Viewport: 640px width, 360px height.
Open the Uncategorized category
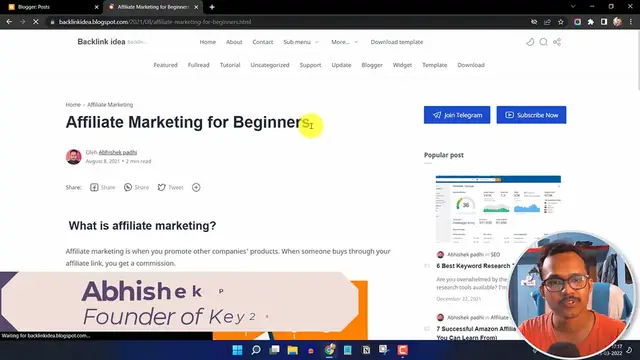pos(270,65)
